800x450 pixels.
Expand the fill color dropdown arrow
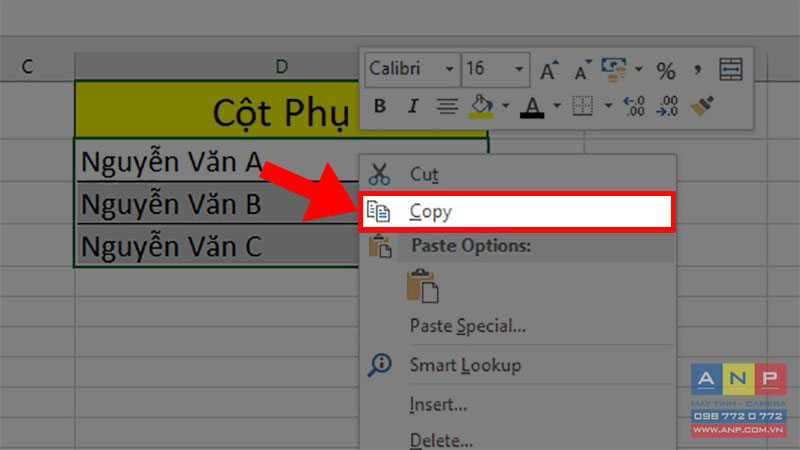pyautogui.click(x=506, y=106)
